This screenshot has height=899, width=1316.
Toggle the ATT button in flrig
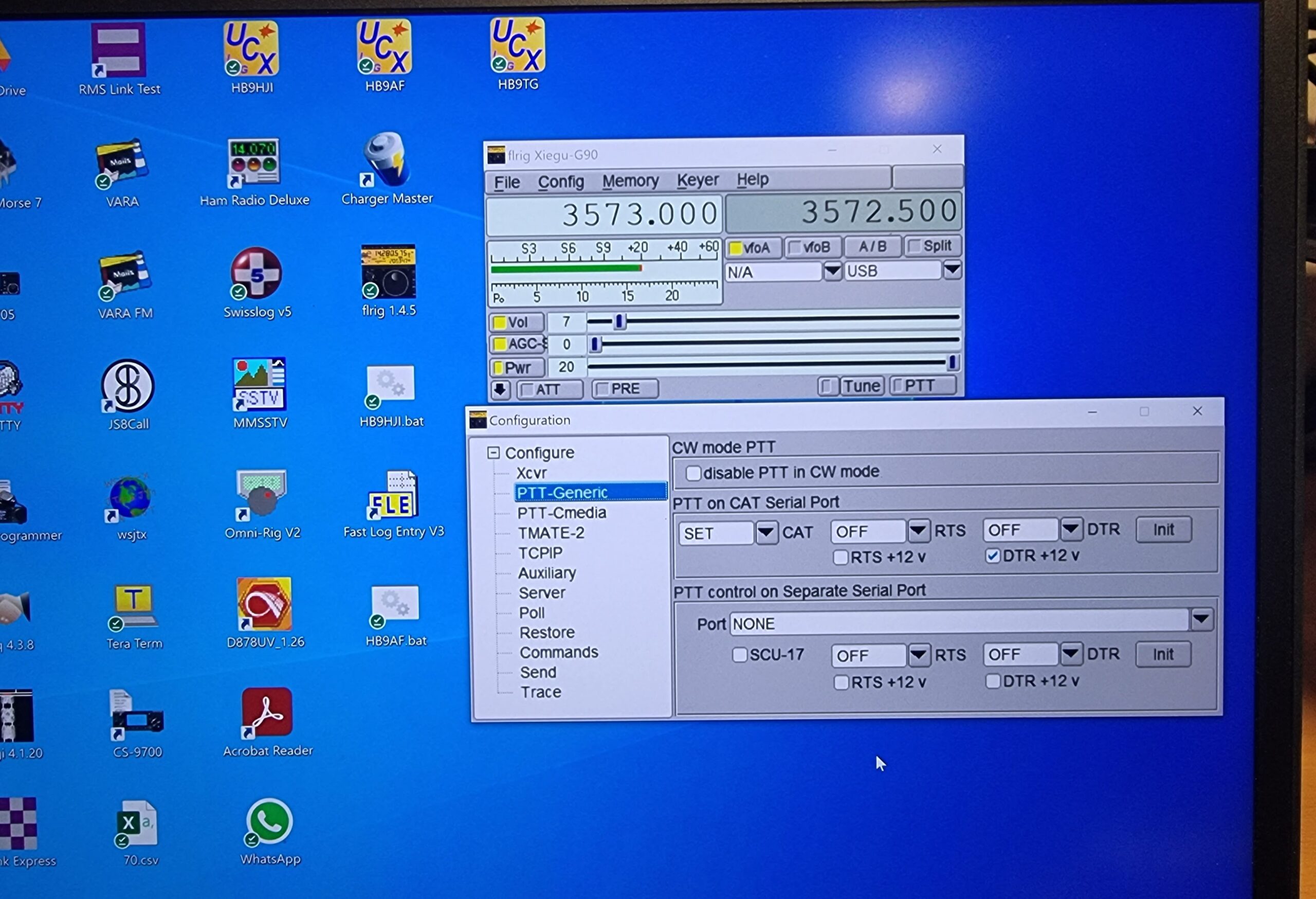pyautogui.click(x=550, y=390)
